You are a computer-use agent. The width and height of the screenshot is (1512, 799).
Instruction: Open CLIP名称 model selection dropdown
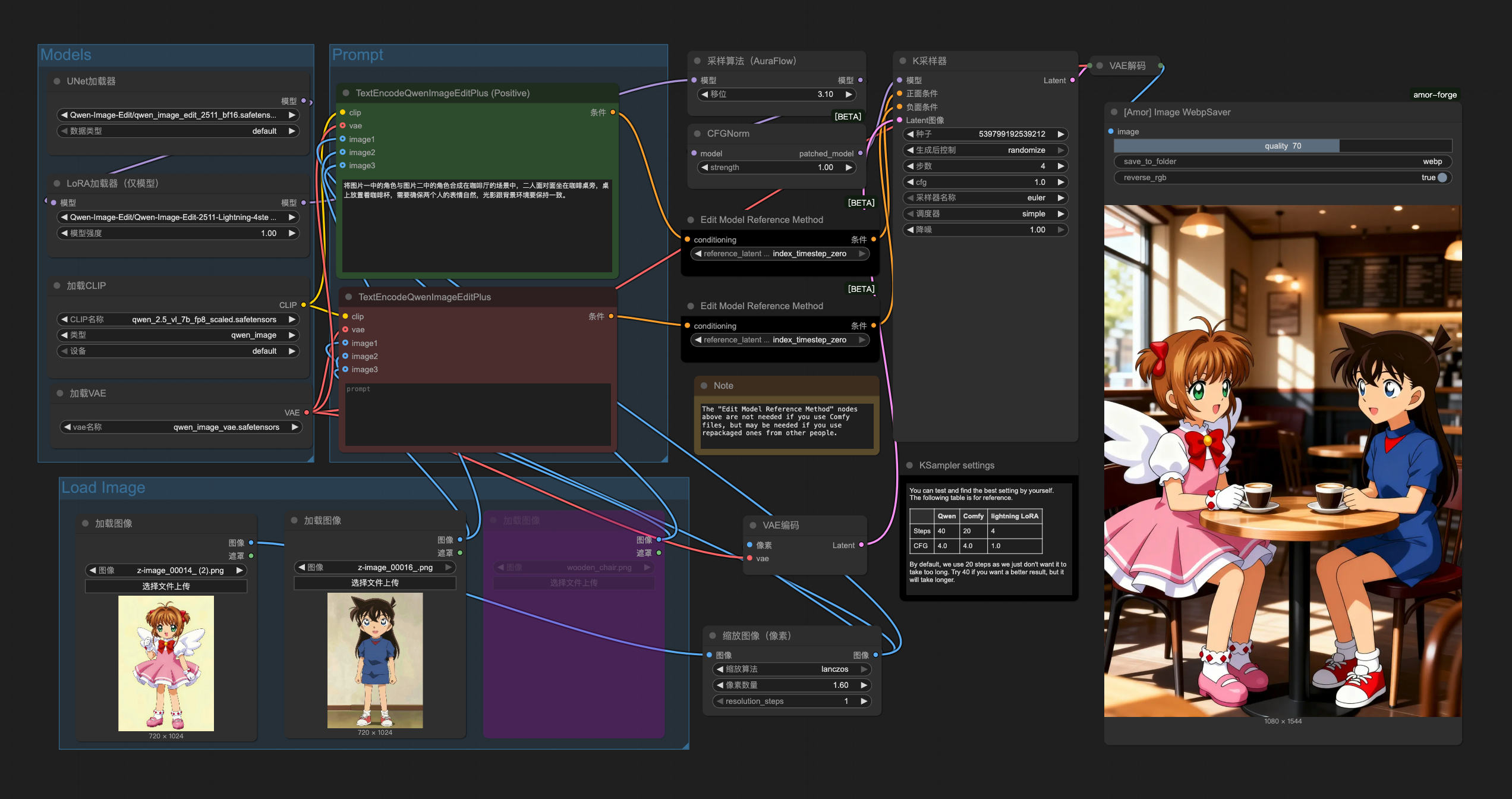point(178,320)
